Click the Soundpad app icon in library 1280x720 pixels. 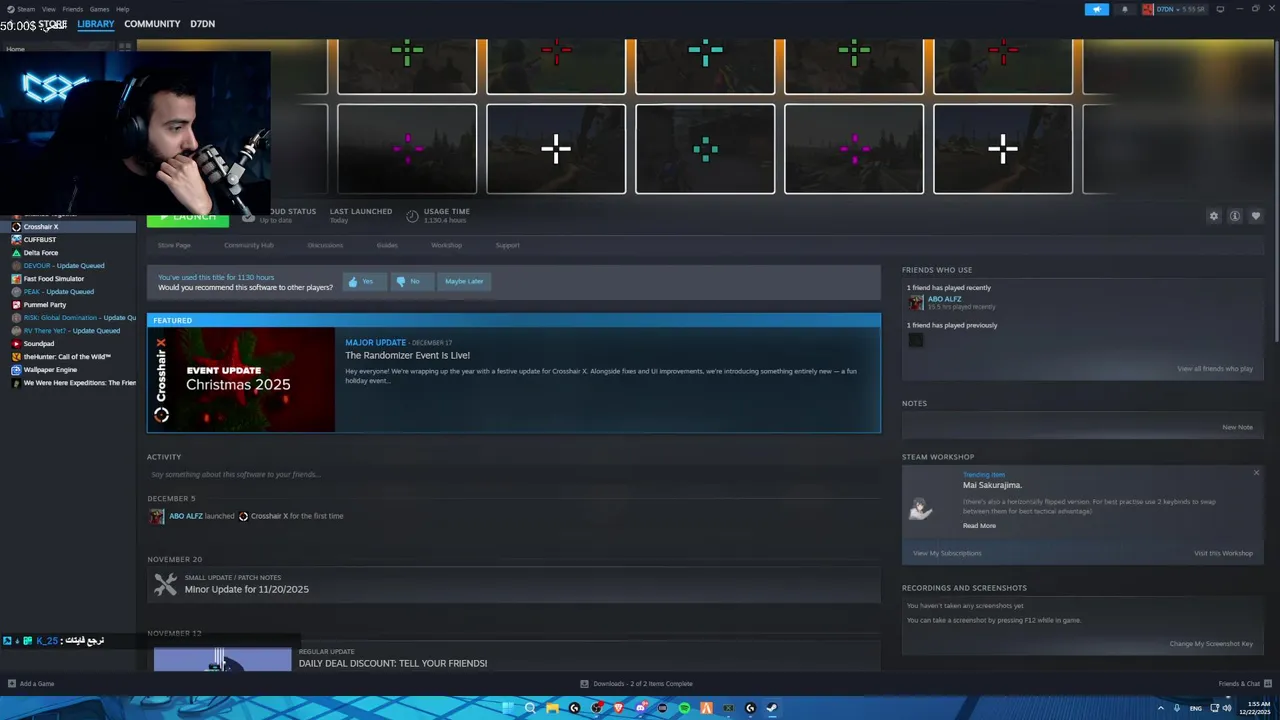(x=16, y=344)
